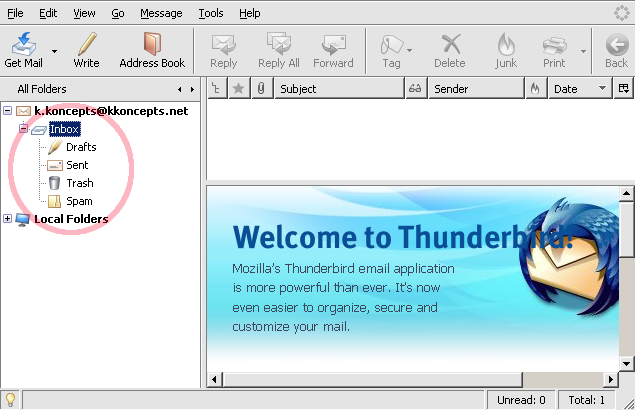The image size is (635, 410).
Task: Write a new message
Action: point(86,50)
